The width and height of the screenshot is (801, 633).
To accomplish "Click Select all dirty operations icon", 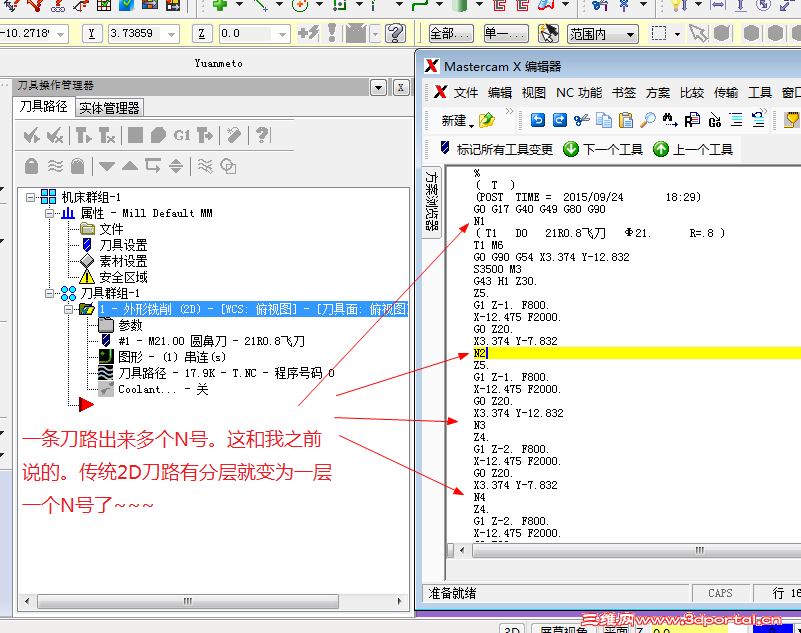I will click(54, 135).
